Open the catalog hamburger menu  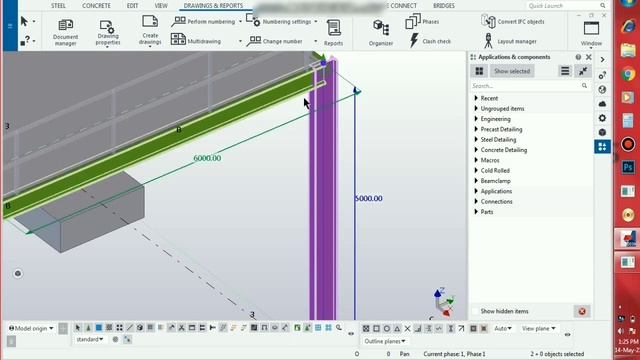pyautogui.click(x=565, y=71)
